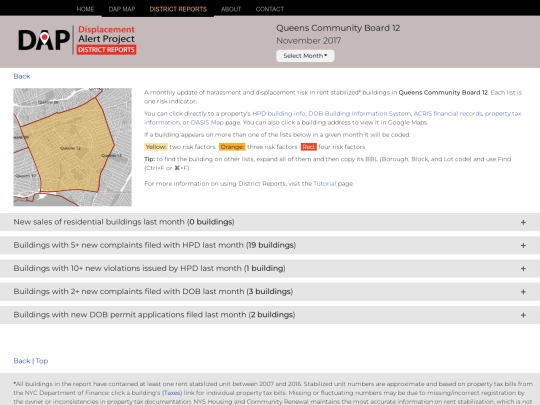This screenshot has height=405, width=540.
Task: Select DISTRICT REPORTS in nav bar
Action: pos(178,9)
